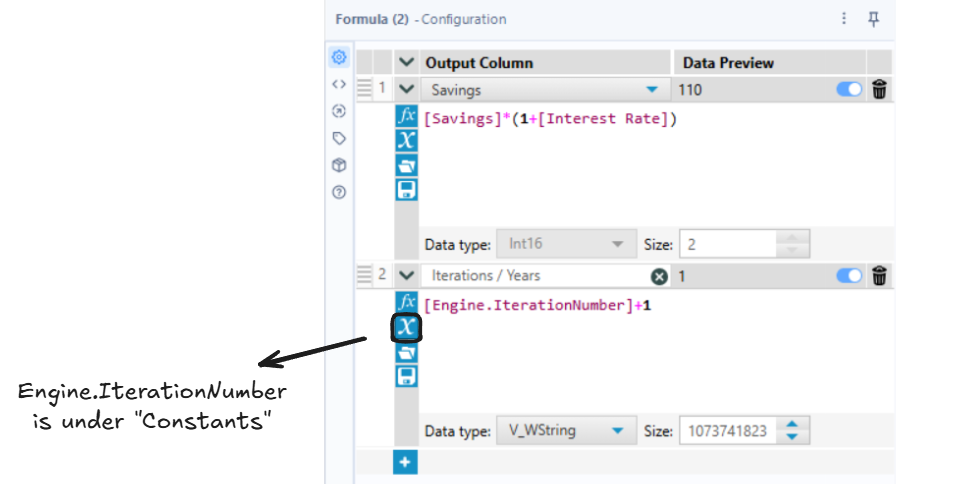Open the fx functions list for Savings expression
Image resolution: width=957 pixels, height=484 pixels.
click(406, 115)
